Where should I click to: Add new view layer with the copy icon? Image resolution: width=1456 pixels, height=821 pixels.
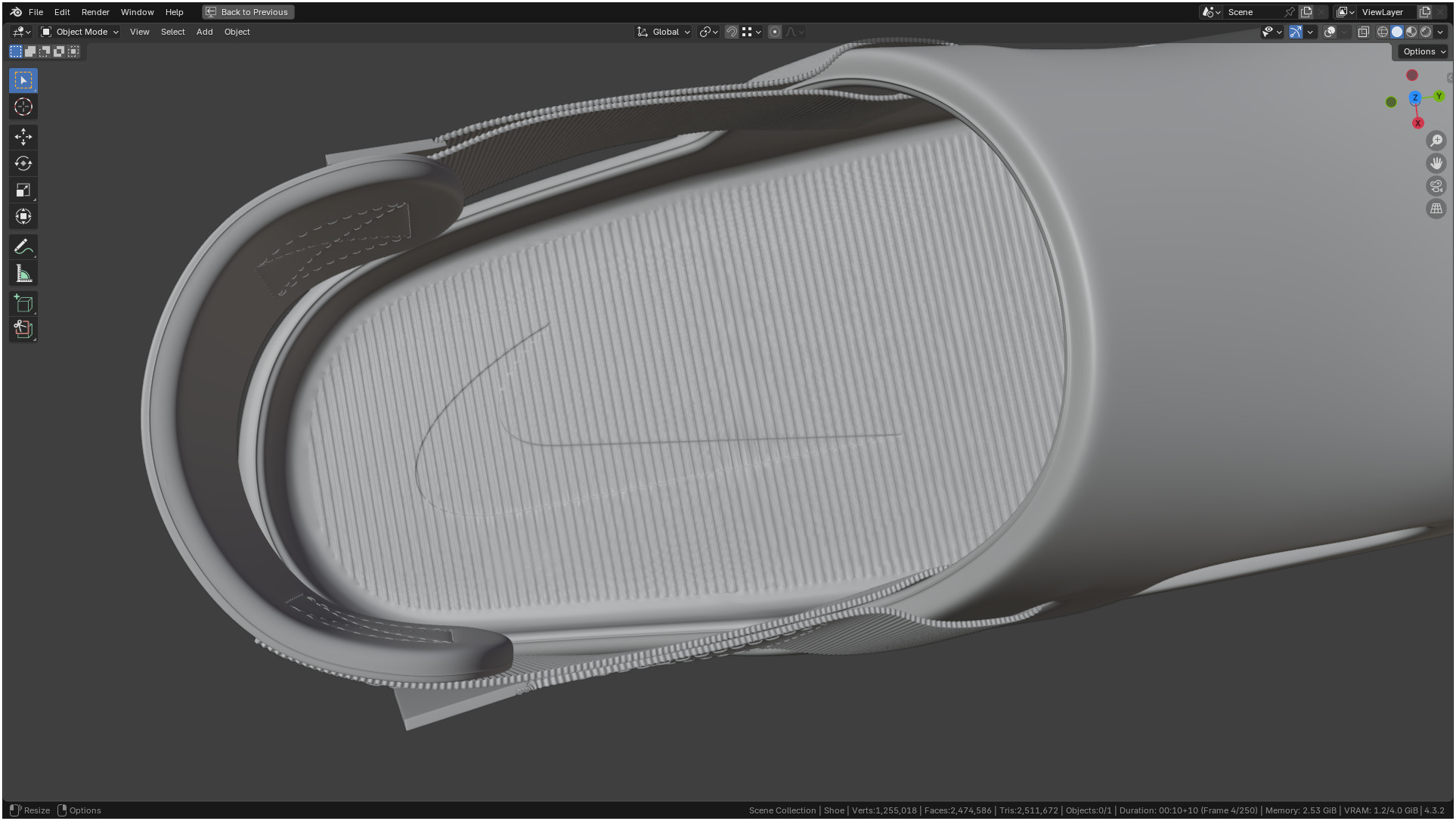click(1425, 12)
